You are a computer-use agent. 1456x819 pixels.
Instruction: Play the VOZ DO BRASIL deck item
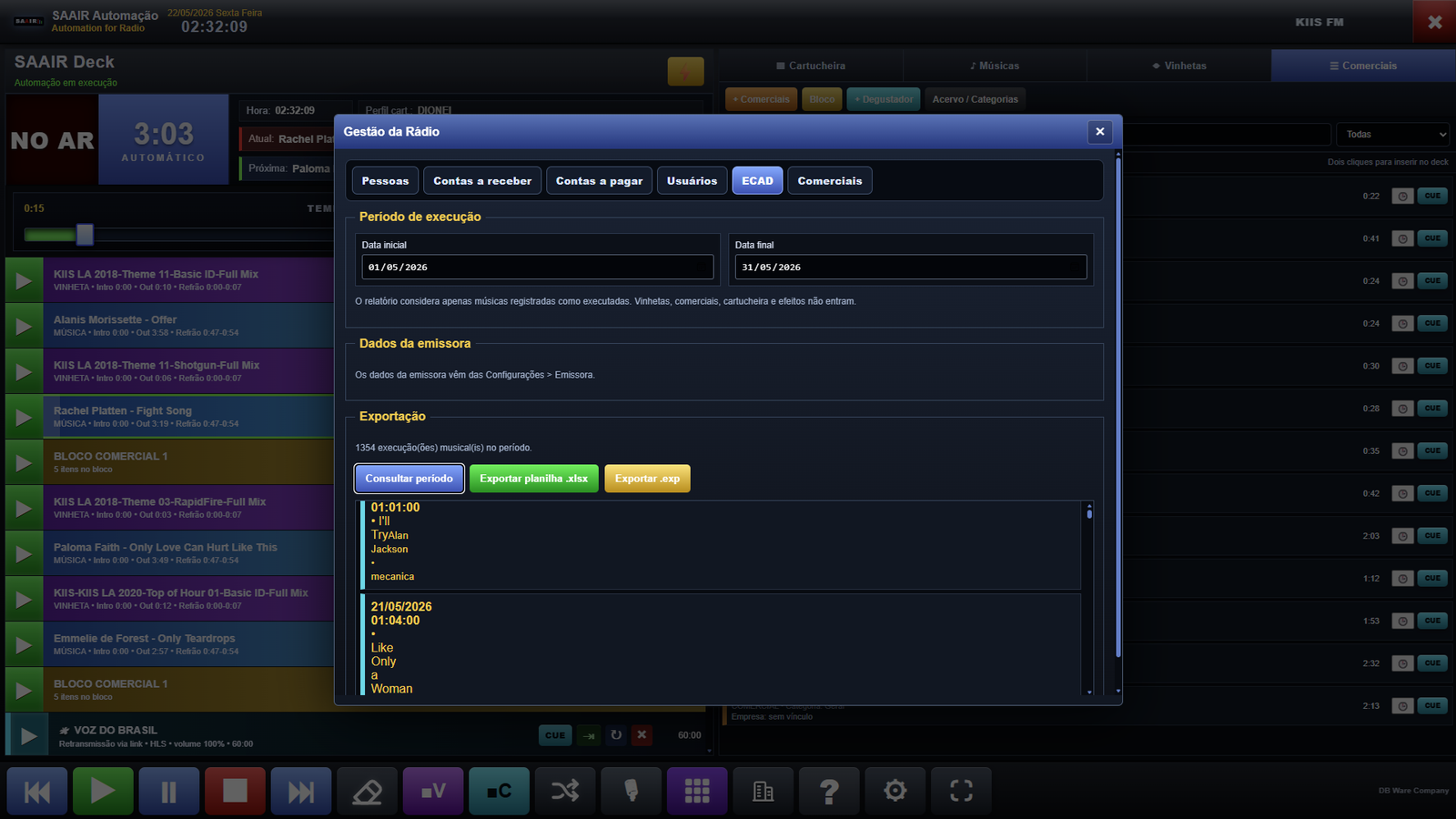[29, 735]
